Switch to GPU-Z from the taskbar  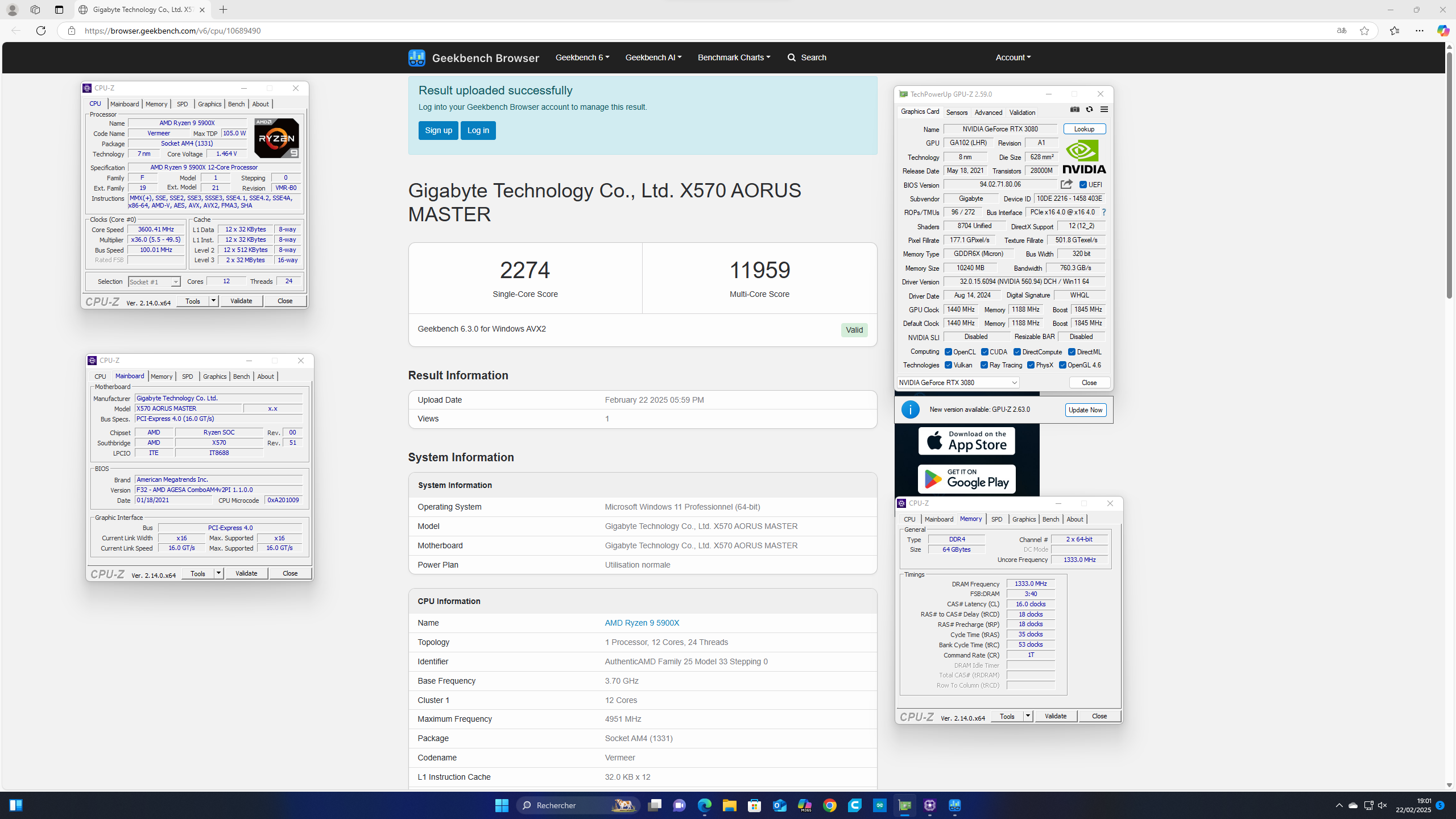(x=905, y=805)
